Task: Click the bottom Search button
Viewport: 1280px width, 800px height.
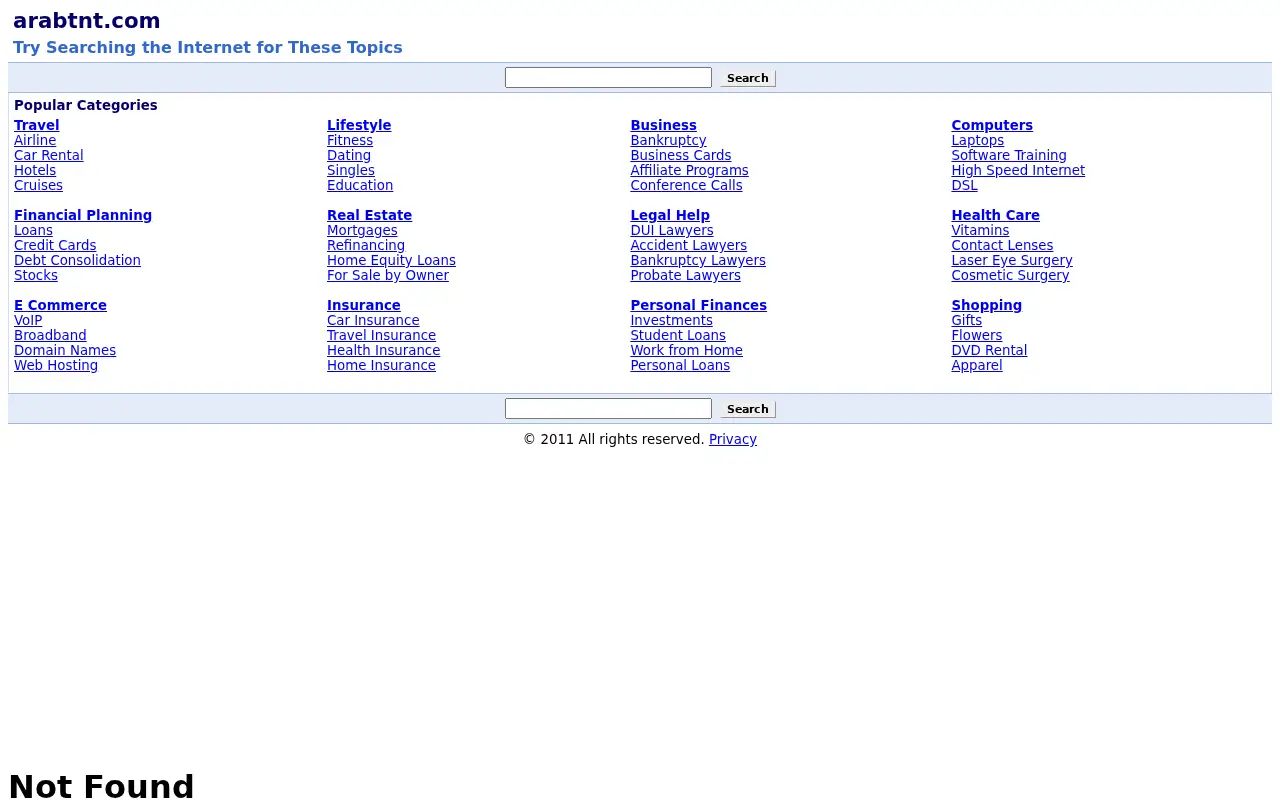Action: pyautogui.click(x=748, y=409)
